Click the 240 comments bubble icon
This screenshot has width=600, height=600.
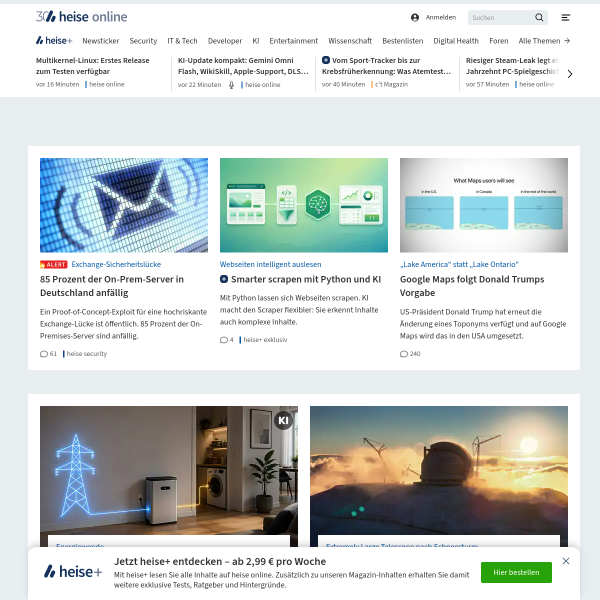point(404,354)
